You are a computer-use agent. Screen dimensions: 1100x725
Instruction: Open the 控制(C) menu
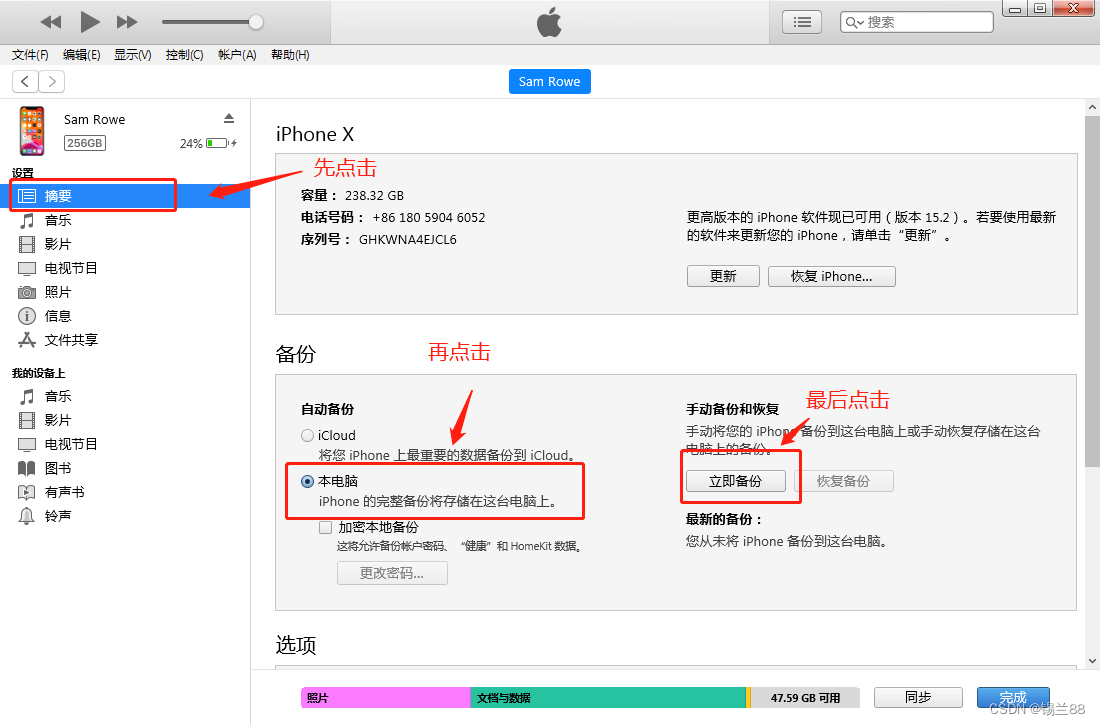[185, 55]
